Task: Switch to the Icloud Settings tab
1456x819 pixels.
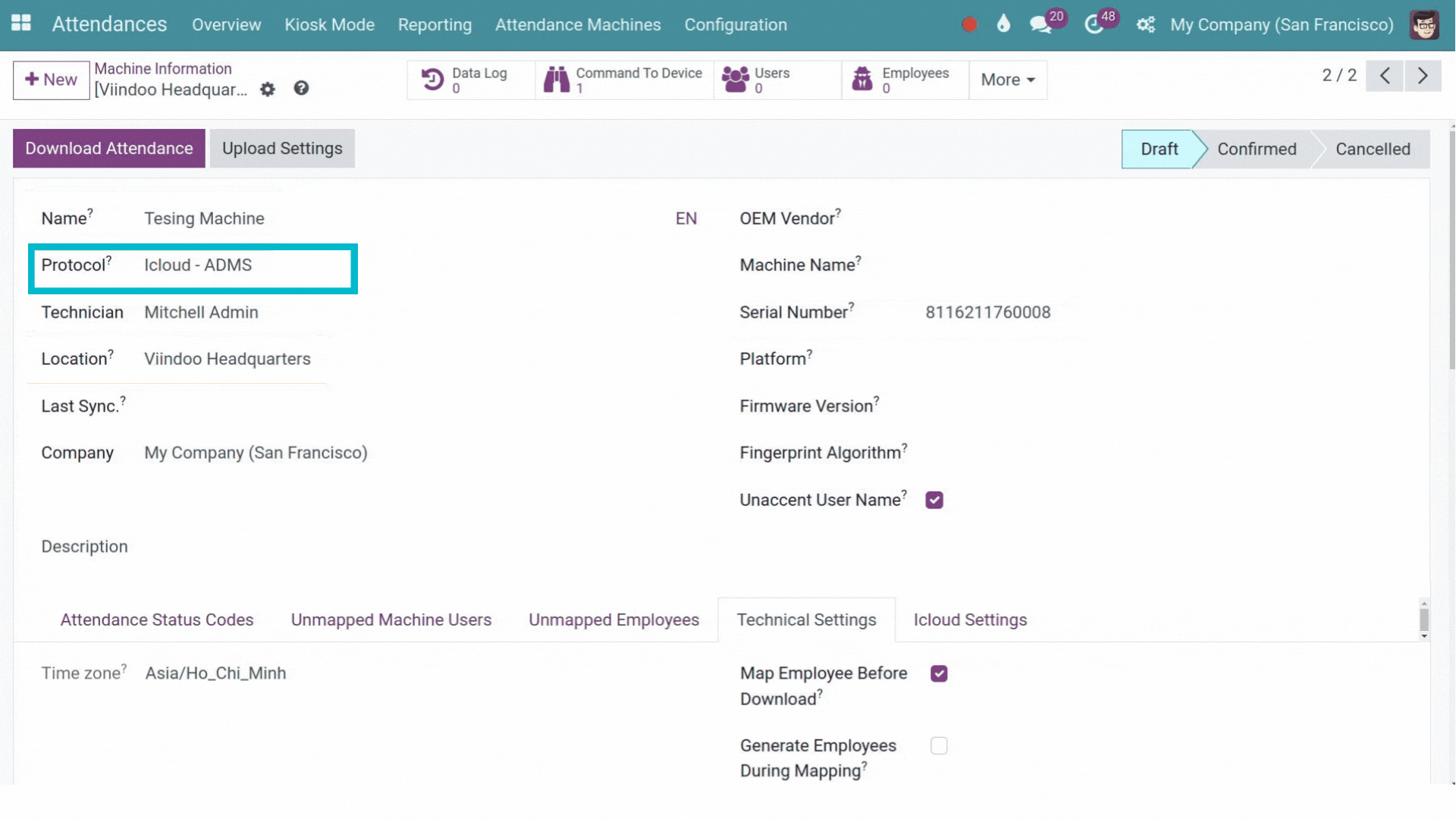Action: click(970, 620)
